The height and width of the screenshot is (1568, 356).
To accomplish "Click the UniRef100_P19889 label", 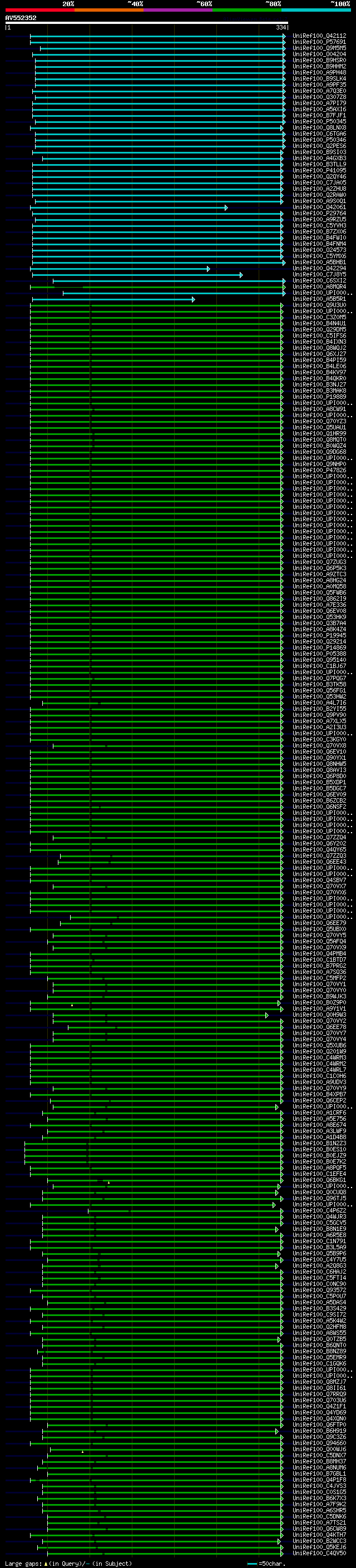I will pos(319,397).
